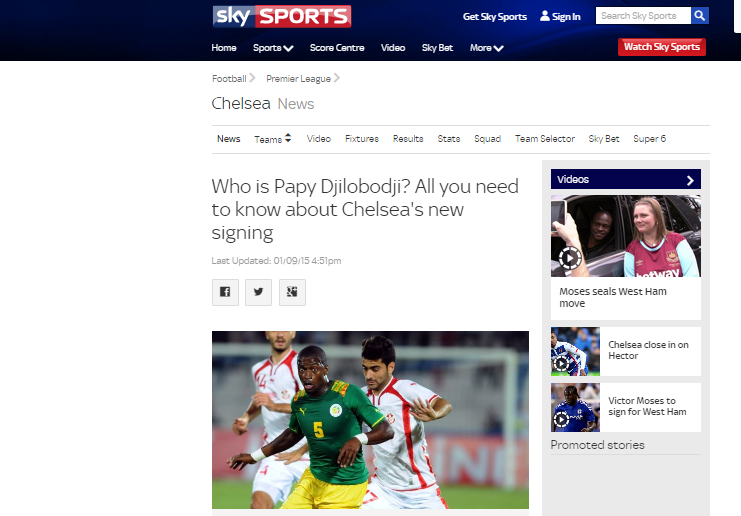Click the search magnifier button
Image resolution: width=741 pixels, height=516 pixels.
click(x=699, y=16)
